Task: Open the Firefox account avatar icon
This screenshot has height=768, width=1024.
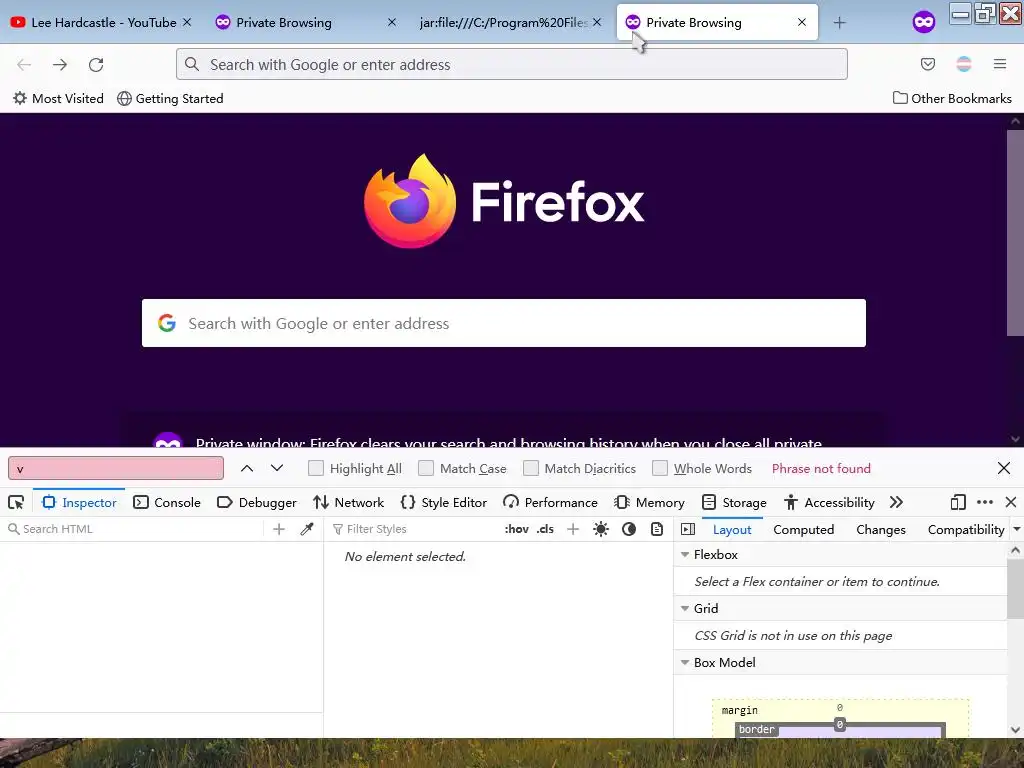Action: pos(964,64)
